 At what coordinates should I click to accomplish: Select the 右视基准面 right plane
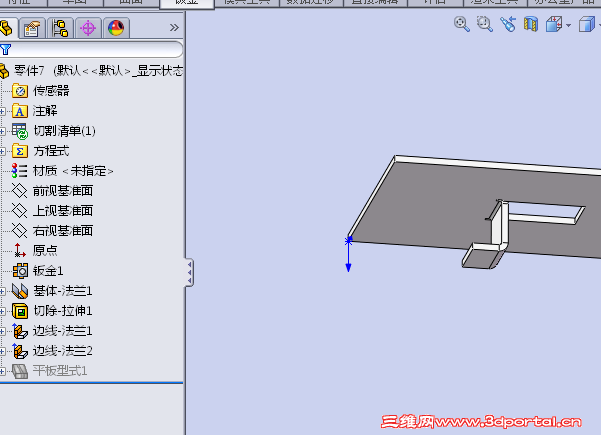tap(53, 230)
